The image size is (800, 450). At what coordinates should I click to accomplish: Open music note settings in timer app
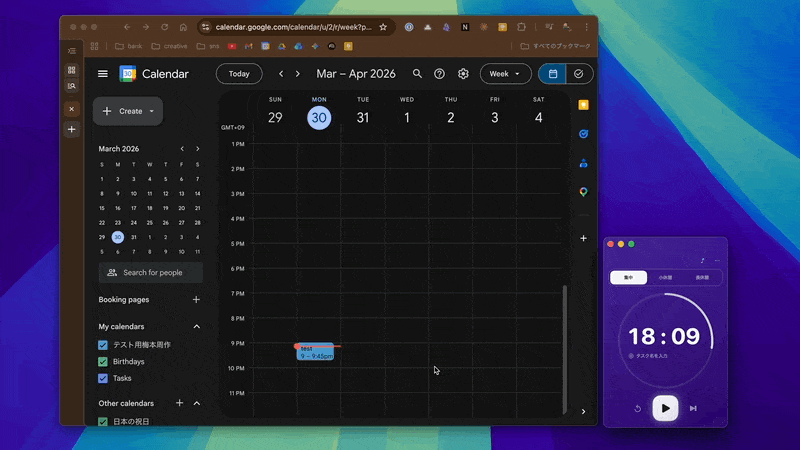703,261
